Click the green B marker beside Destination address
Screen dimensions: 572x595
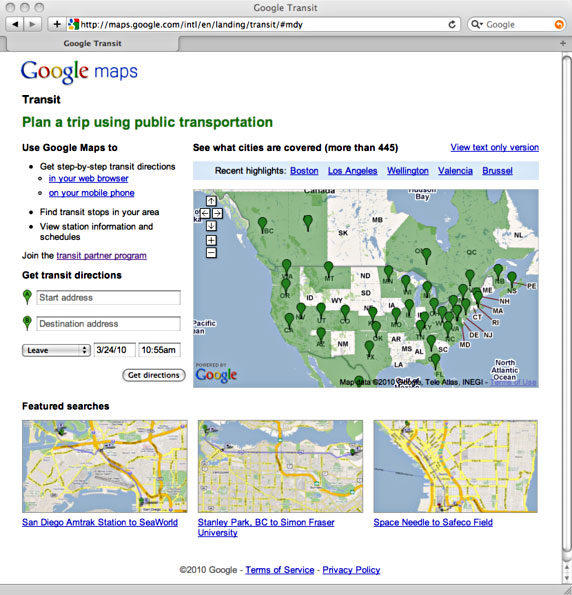pyautogui.click(x=27, y=323)
